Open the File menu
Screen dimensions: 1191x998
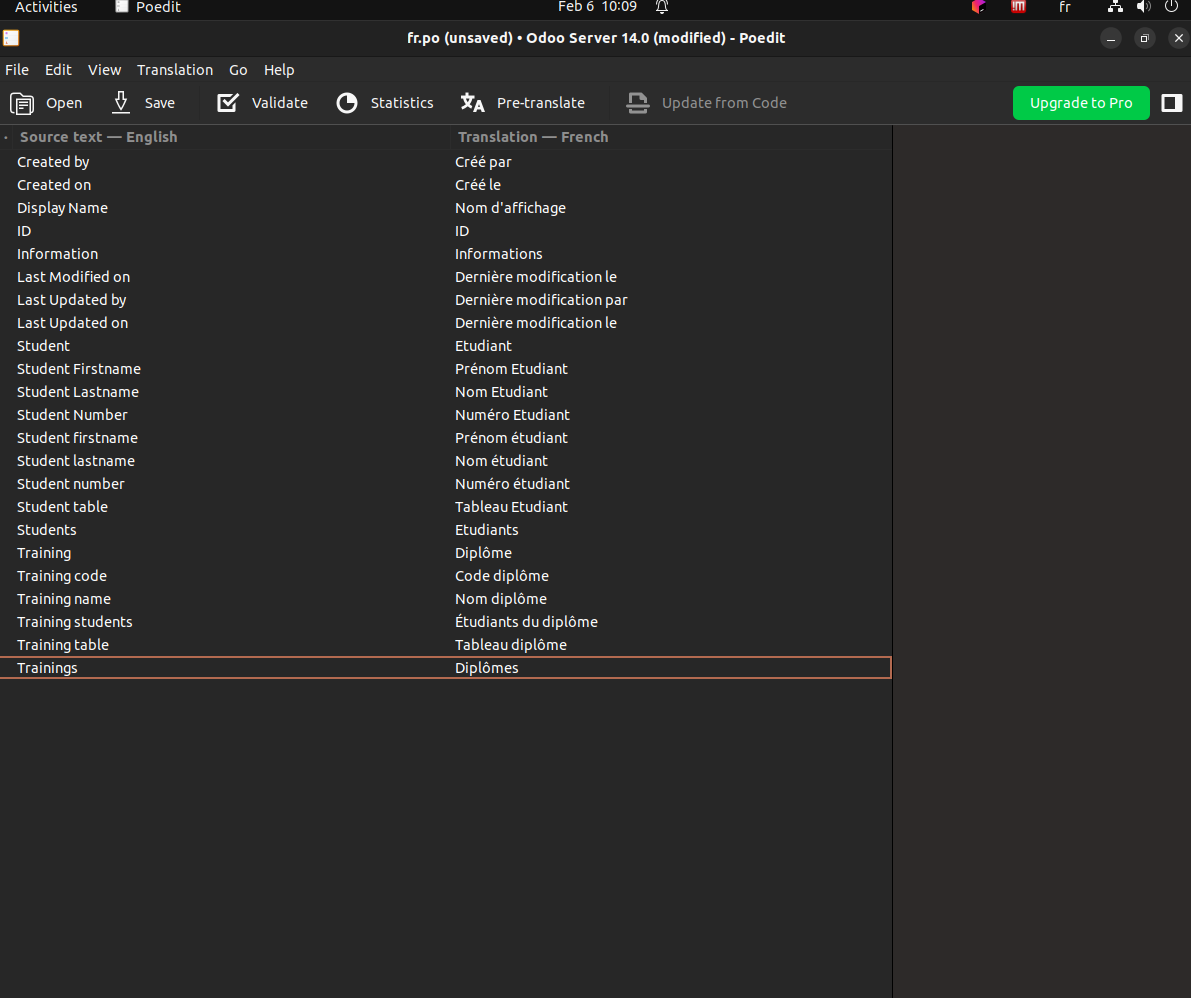(x=17, y=70)
